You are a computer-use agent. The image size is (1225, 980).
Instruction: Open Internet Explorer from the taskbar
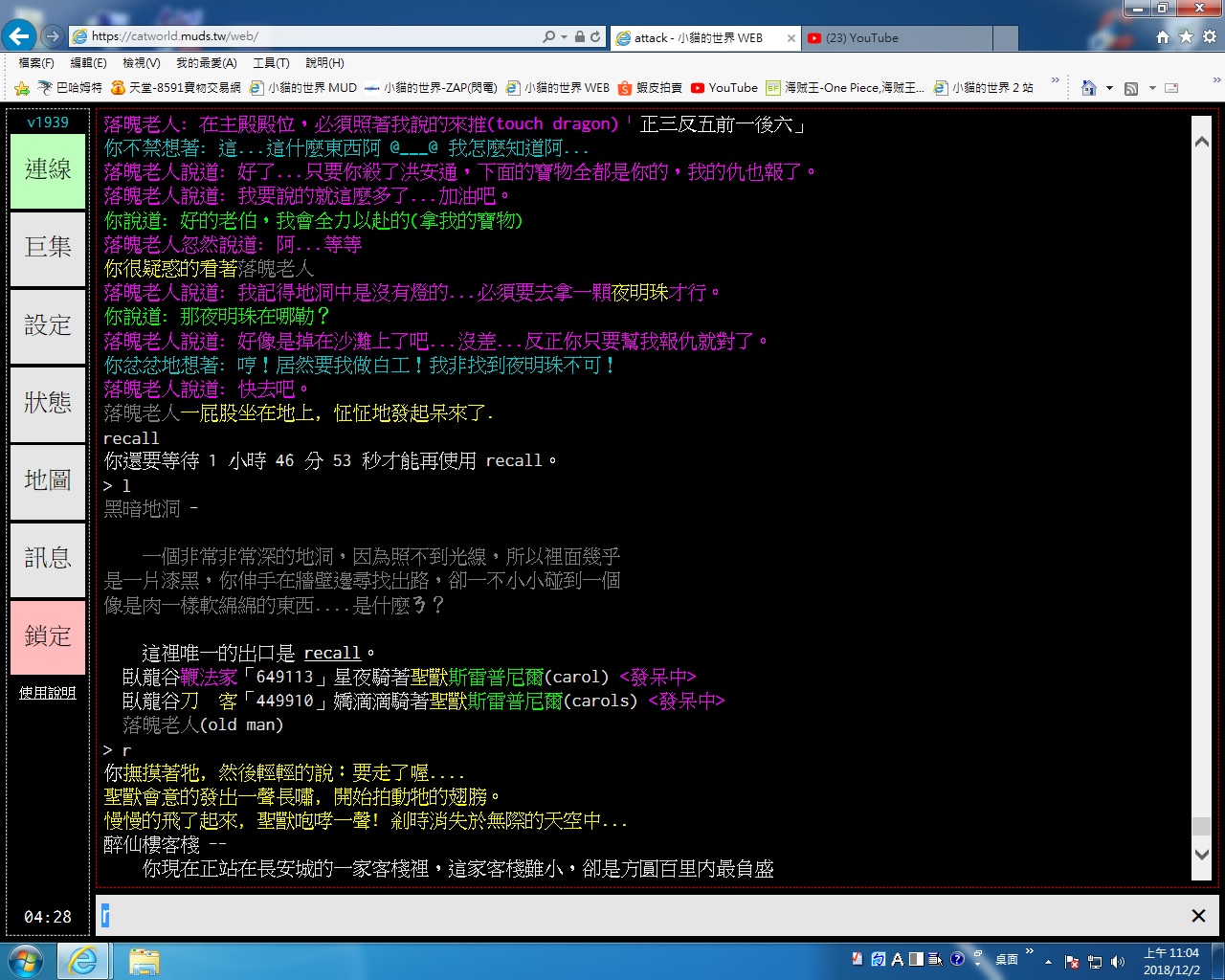[x=84, y=961]
